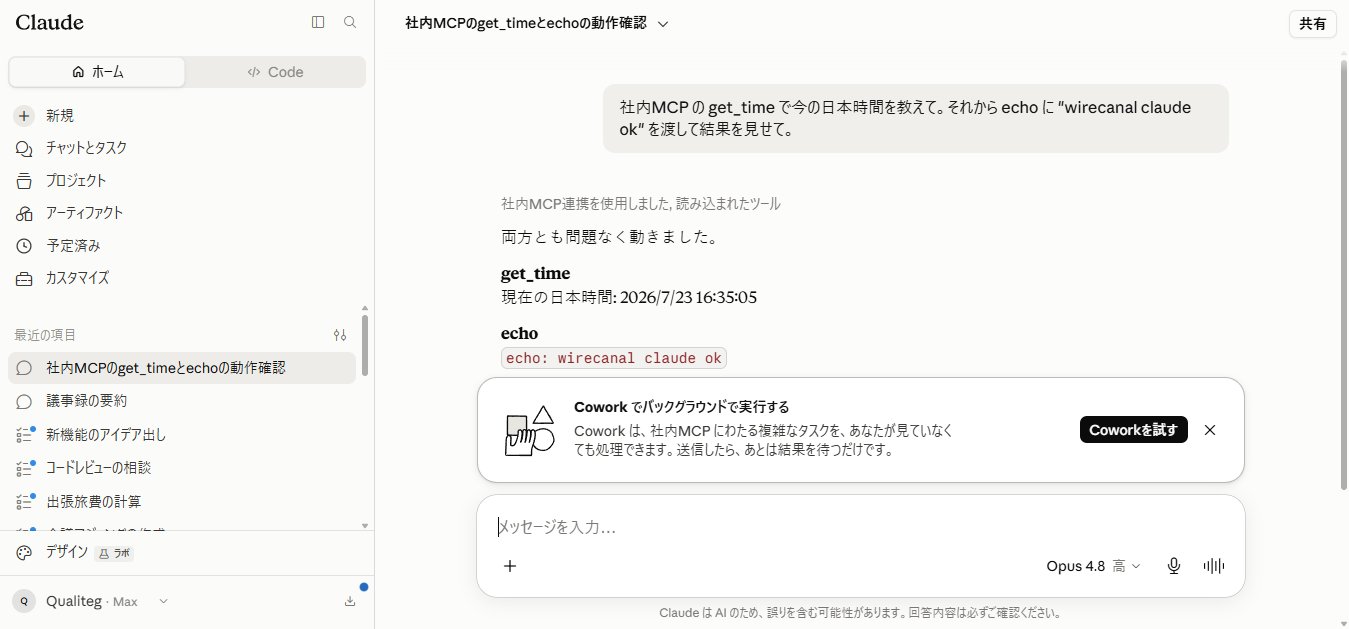This screenshot has width=1349, height=629.
Task: Expand 社内MCP連携を使用しました tool details
Action: (641, 204)
